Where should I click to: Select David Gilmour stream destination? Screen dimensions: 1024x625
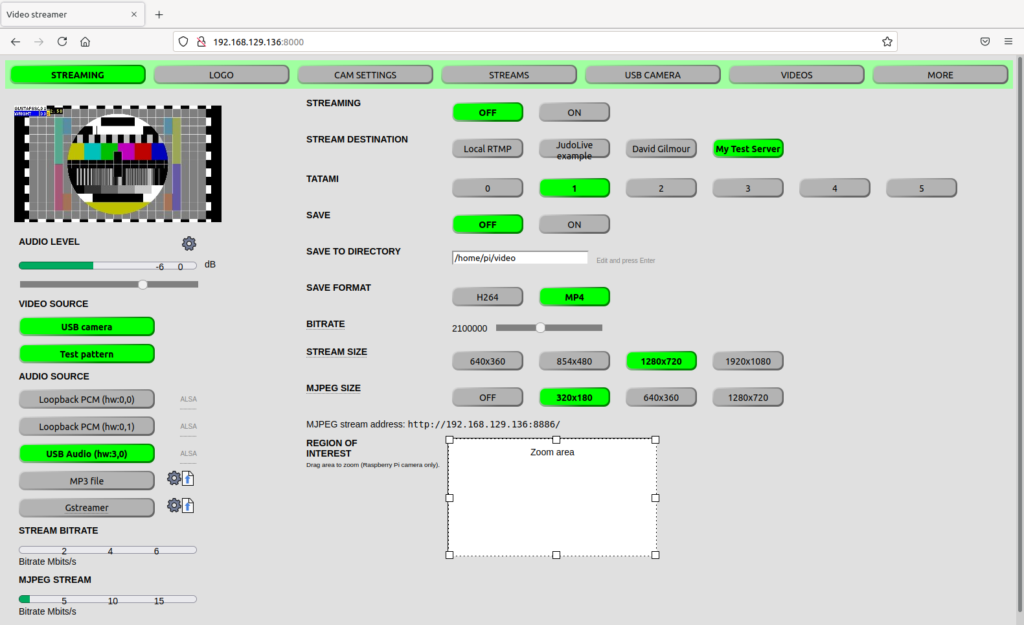(x=661, y=148)
